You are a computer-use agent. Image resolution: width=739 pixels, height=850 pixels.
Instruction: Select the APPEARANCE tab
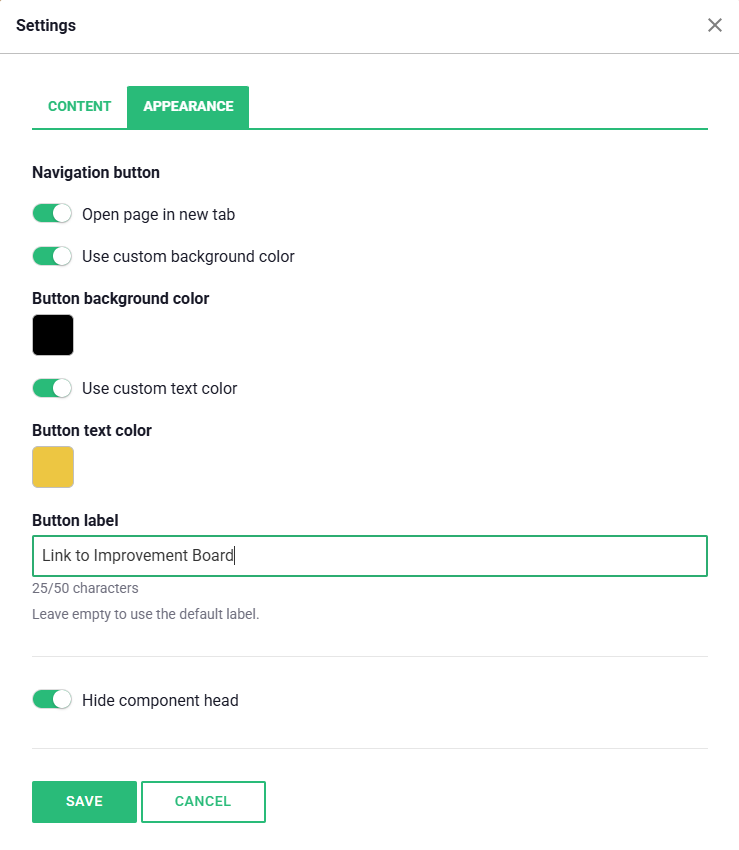[188, 107]
